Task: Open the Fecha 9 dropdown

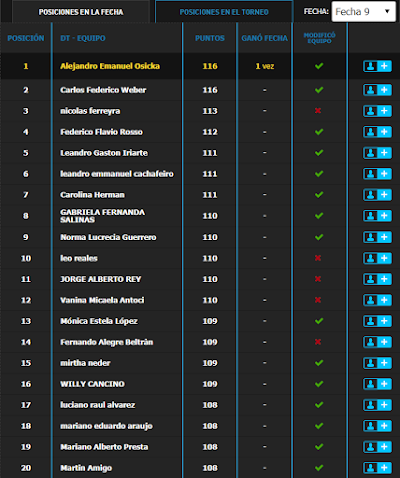Action: [x=363, y=12]
